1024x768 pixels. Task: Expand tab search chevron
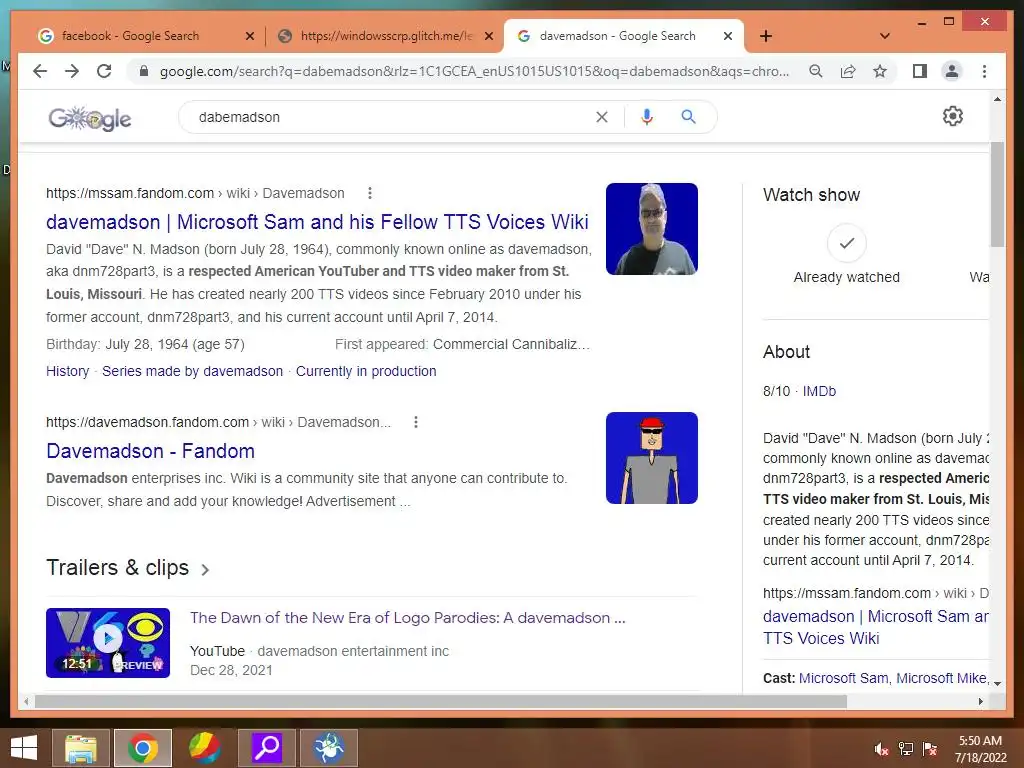[885, 36]
